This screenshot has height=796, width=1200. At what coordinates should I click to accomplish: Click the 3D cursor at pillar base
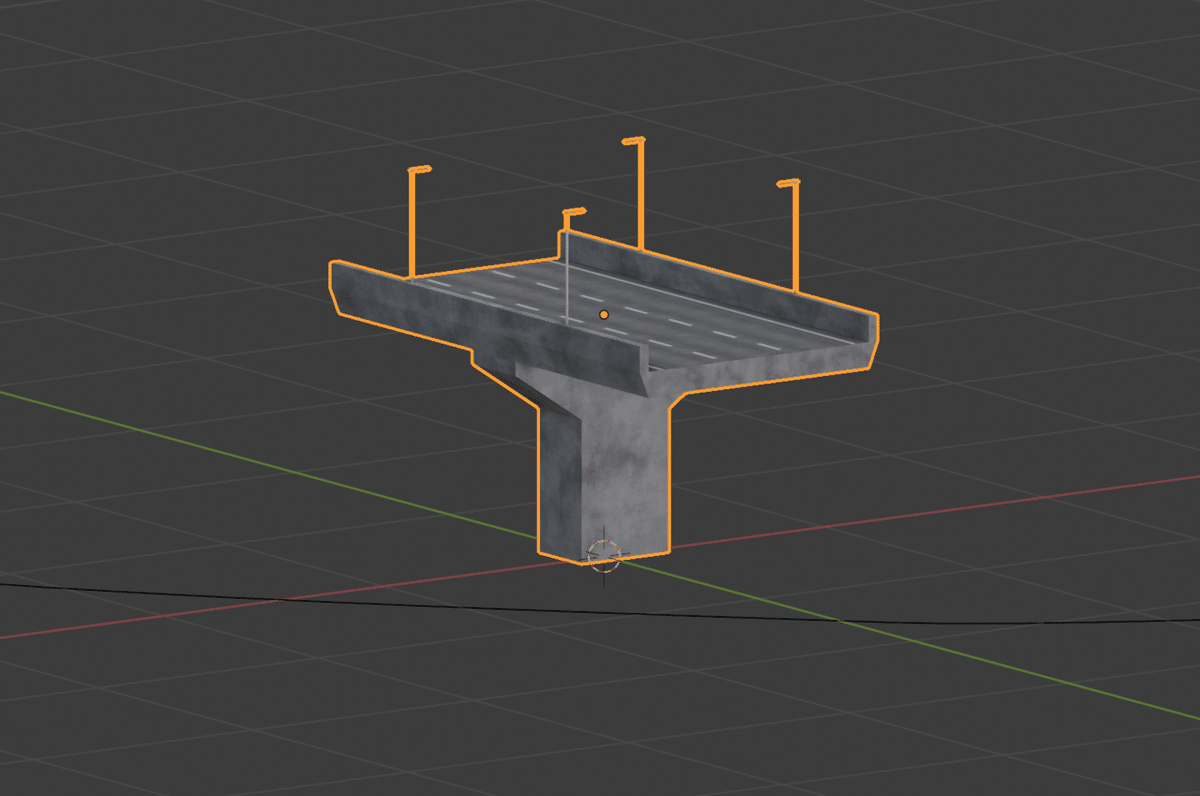pos(604,554)
